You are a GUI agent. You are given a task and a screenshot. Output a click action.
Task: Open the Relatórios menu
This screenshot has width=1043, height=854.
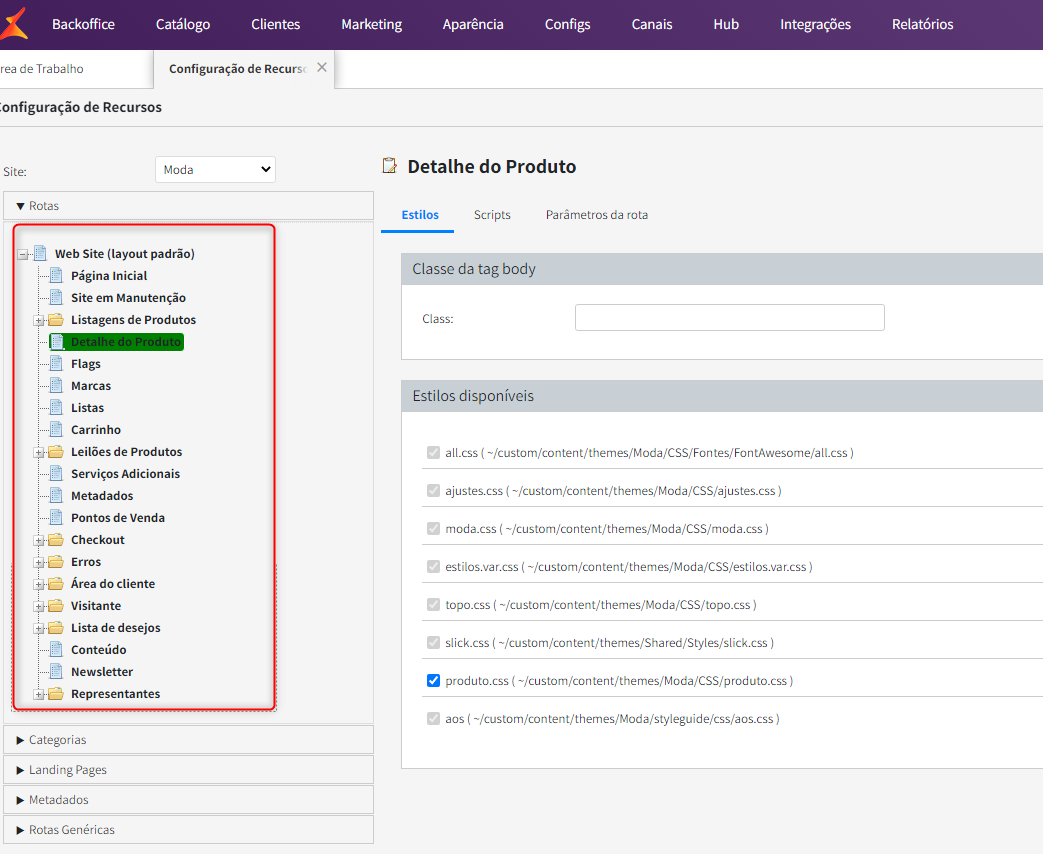click(923, 24)
